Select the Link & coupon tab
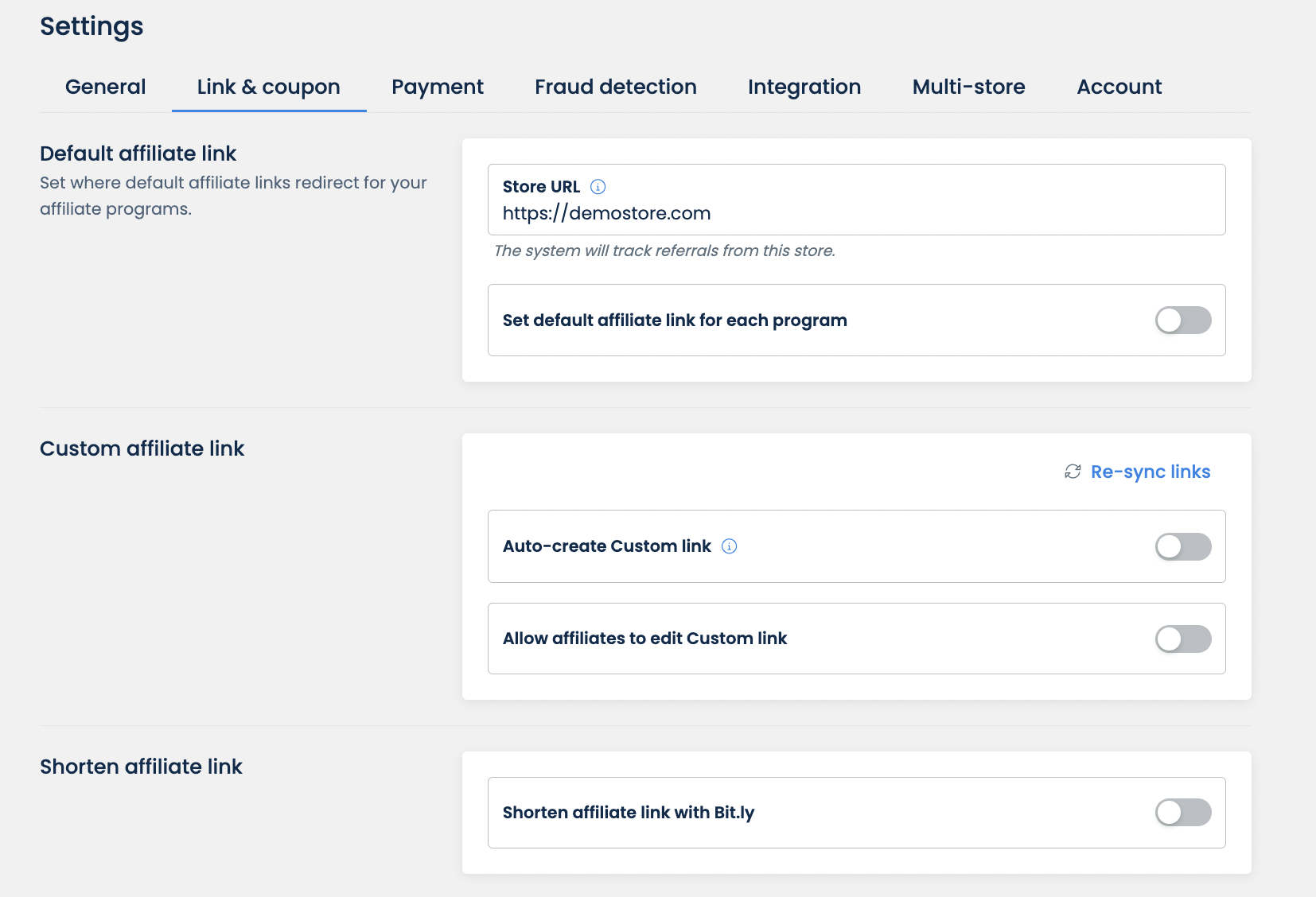 (x=268, y=87)
